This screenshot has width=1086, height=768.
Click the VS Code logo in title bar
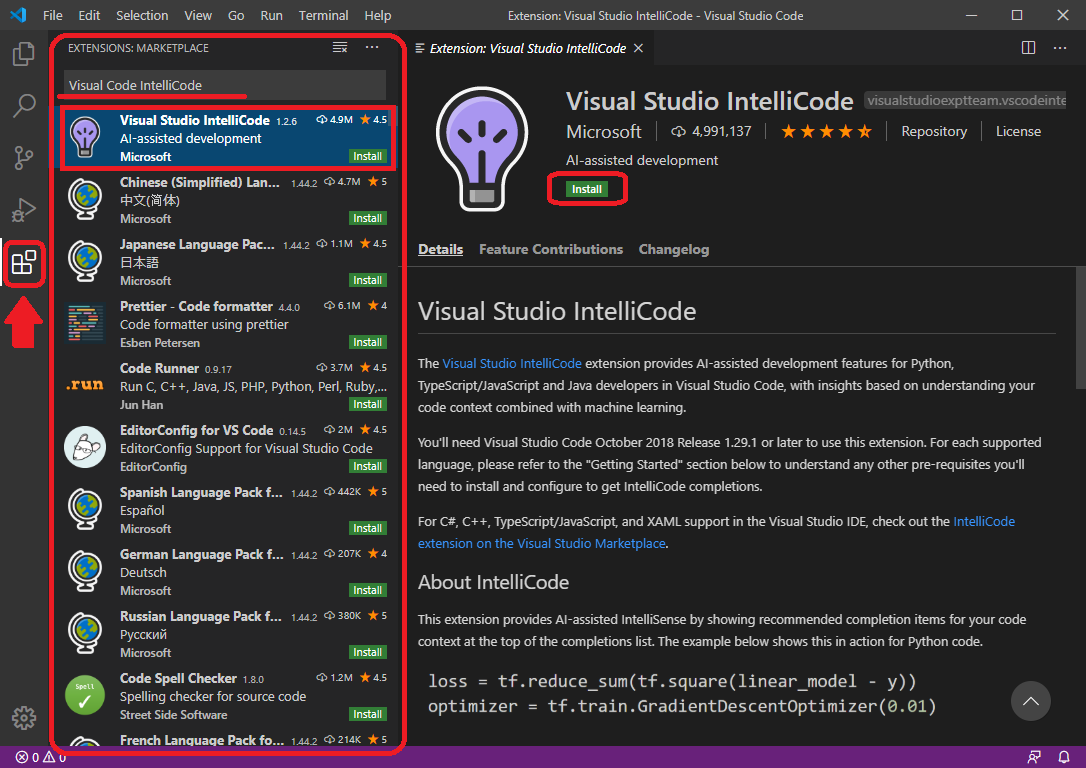[19, 15]
